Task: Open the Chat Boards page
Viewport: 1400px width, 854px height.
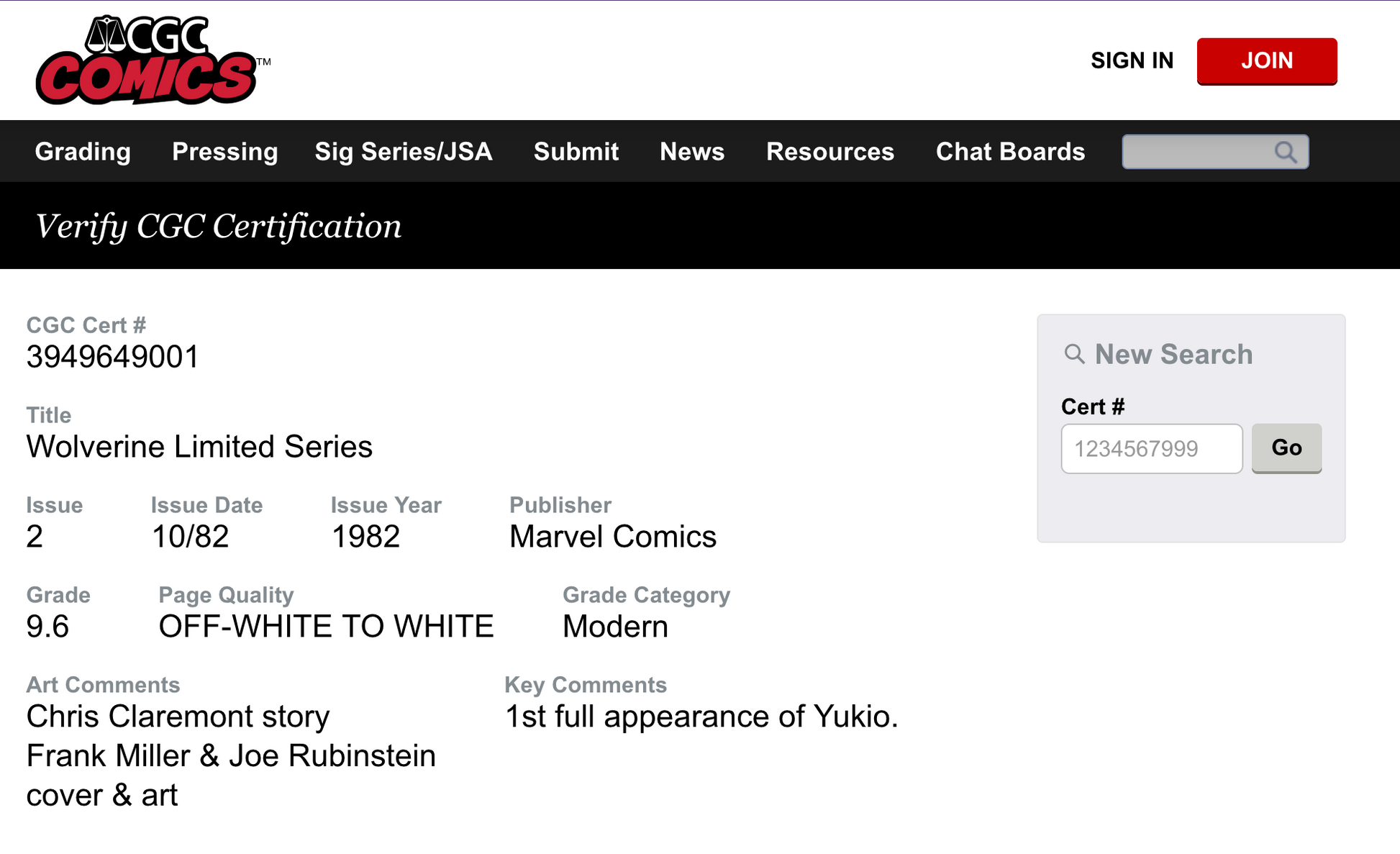Action: coord(1010,152)
